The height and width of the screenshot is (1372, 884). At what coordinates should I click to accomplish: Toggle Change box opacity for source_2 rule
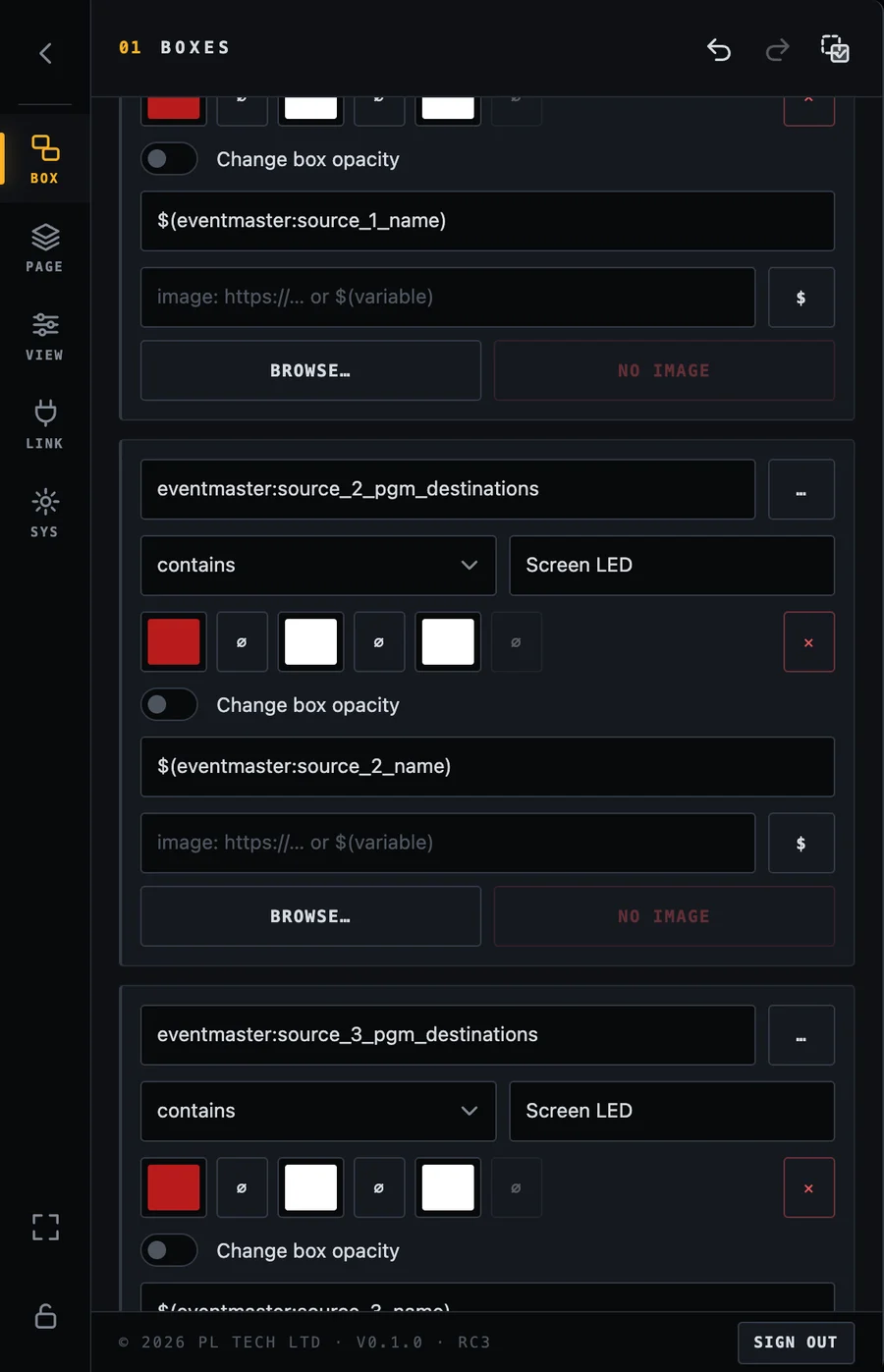(169, 704)
